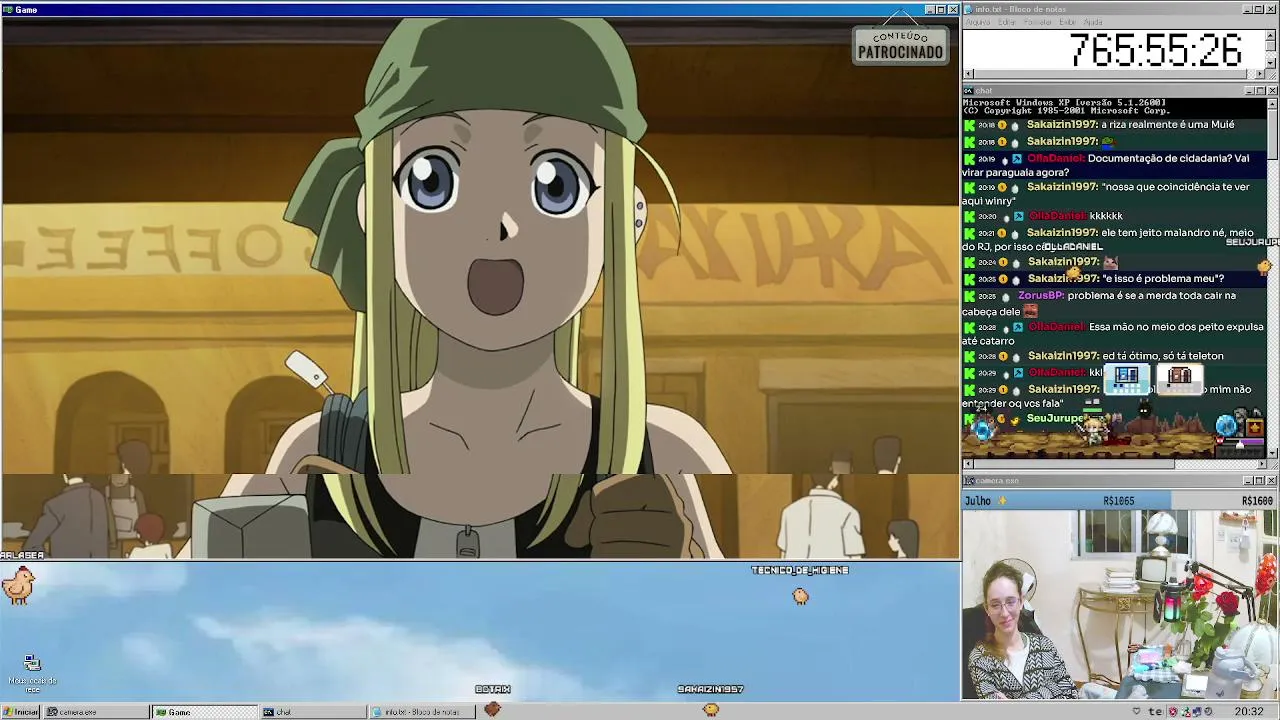Switch to camera.exe in the taskbar
1280x720 pixels.
[97, 712]
